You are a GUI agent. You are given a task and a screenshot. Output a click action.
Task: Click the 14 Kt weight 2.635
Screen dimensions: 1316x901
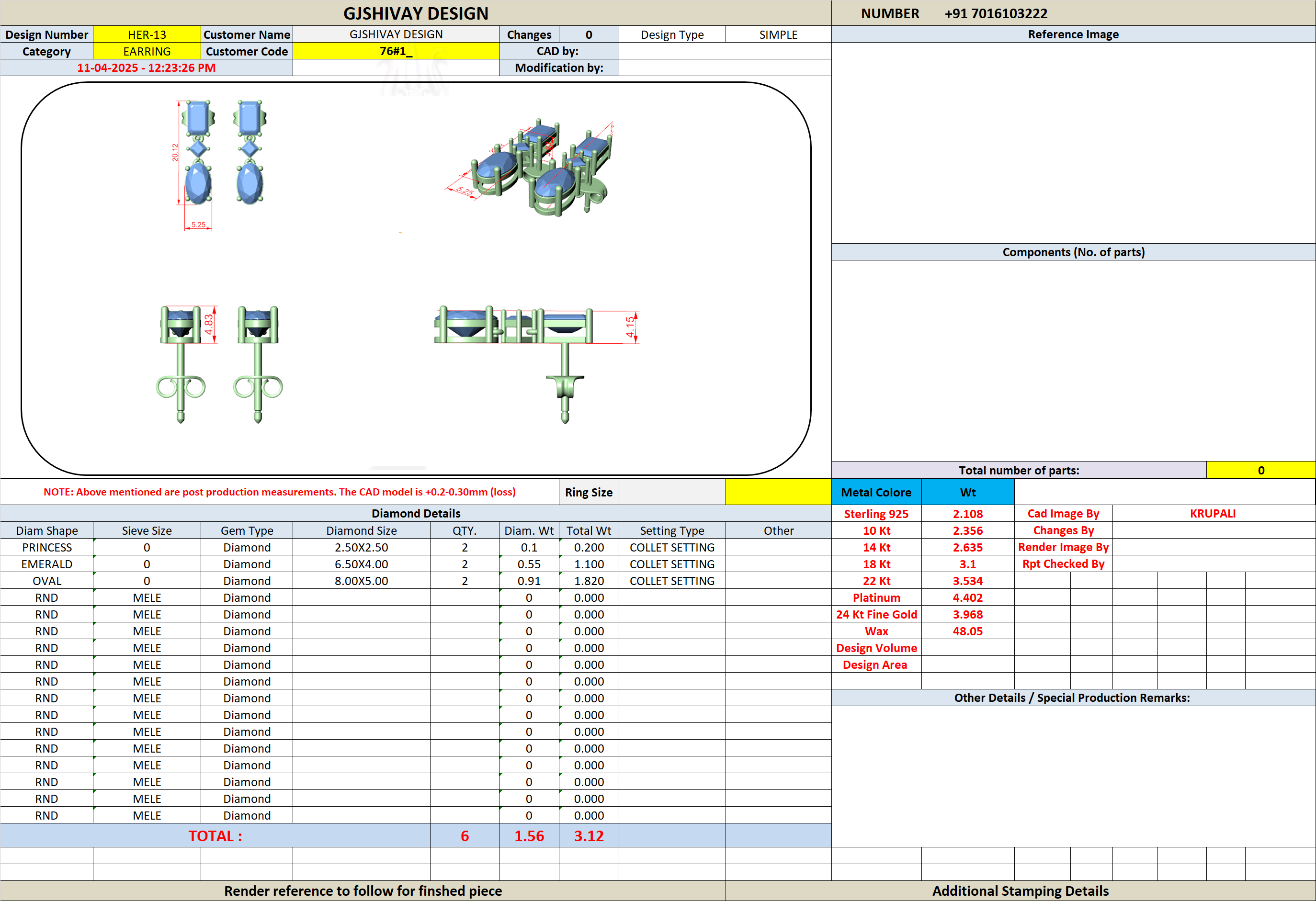[968, 548]
